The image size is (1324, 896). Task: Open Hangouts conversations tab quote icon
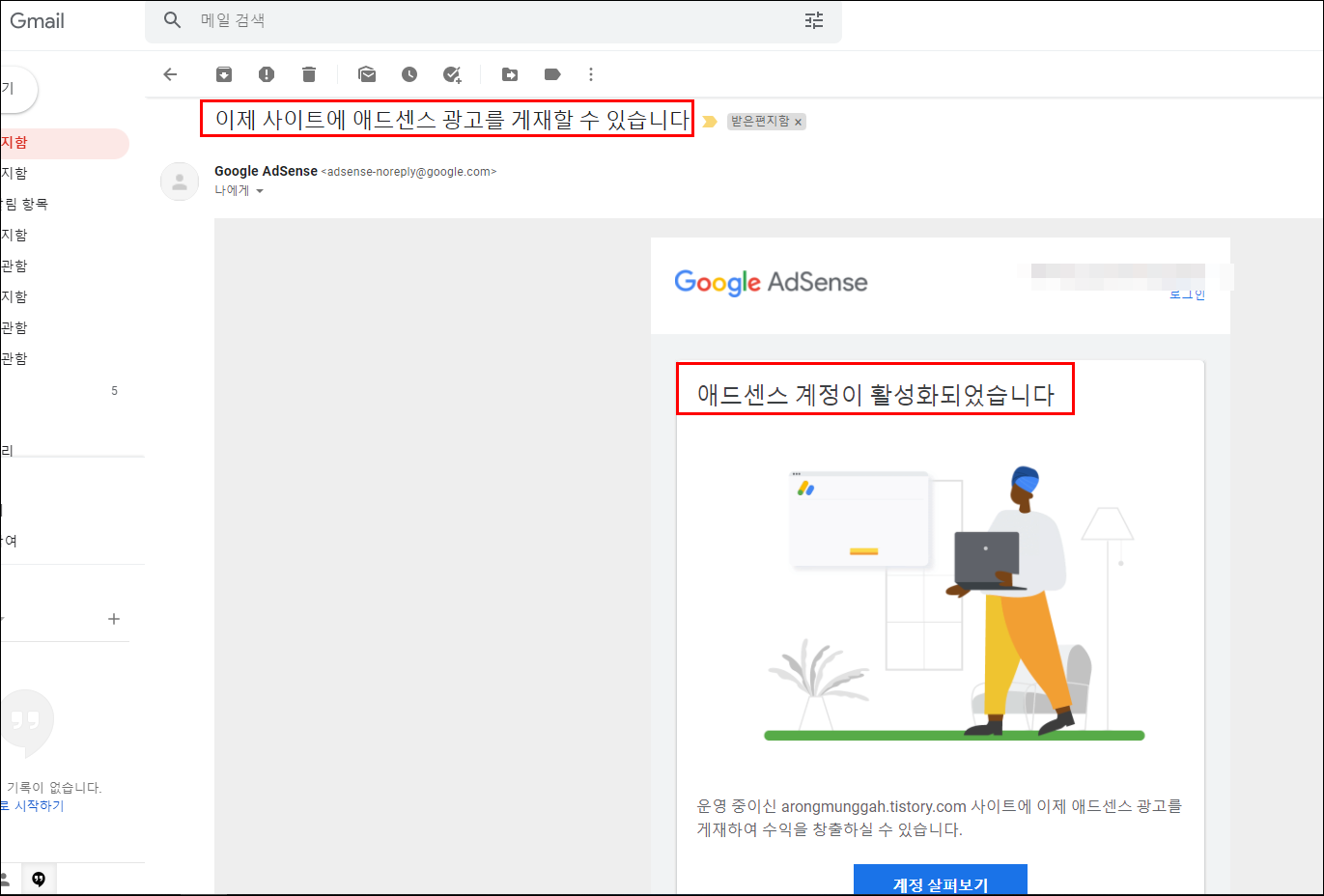(39, 879)
